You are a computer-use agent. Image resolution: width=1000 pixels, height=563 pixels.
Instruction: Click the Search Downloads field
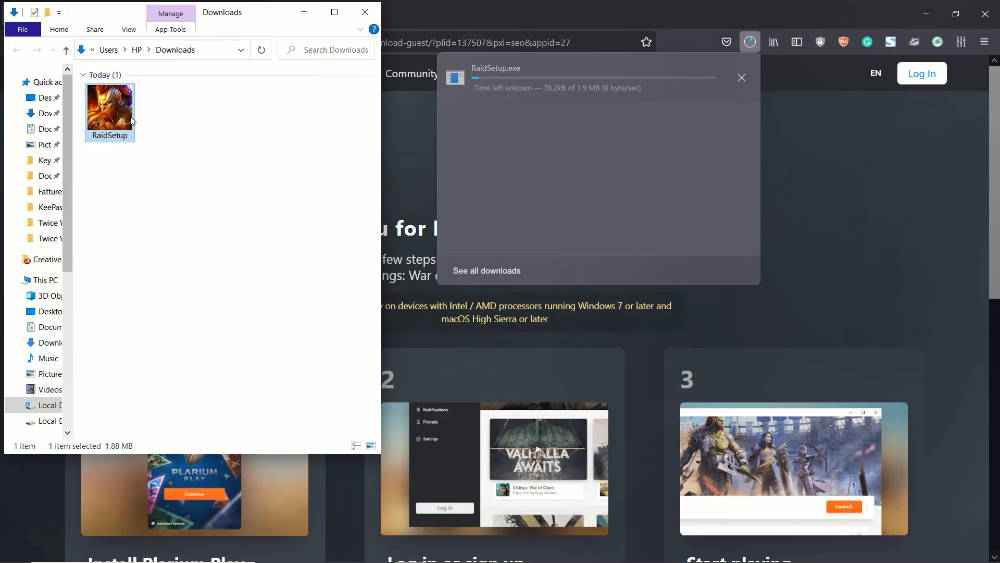coord(328,50)
